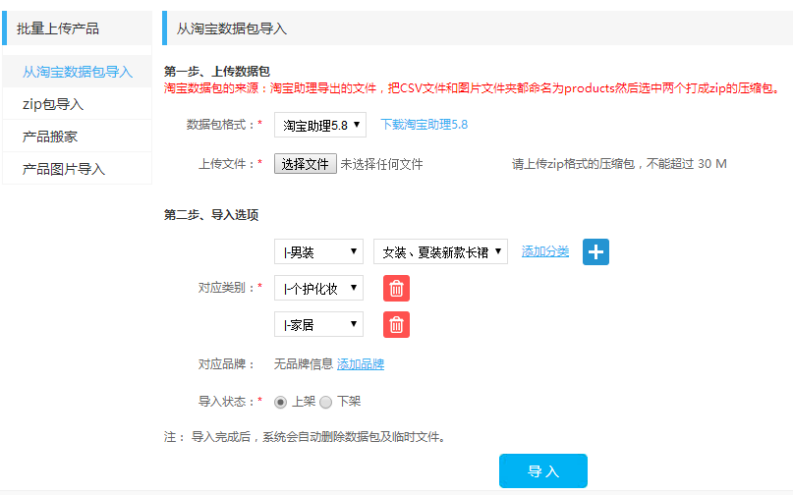Delete the 个护化妆 category row

click(x=397, y=289)
